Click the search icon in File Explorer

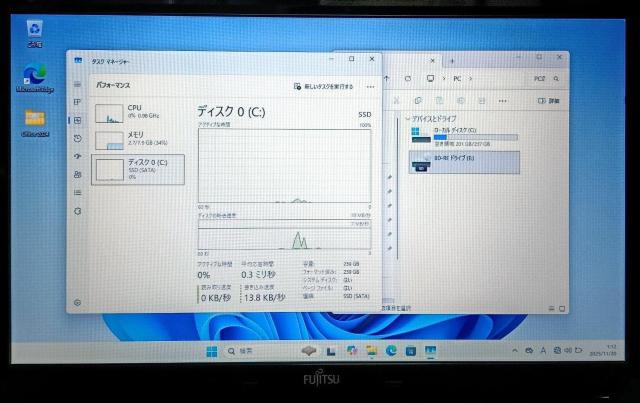click(x=556, y=78)
